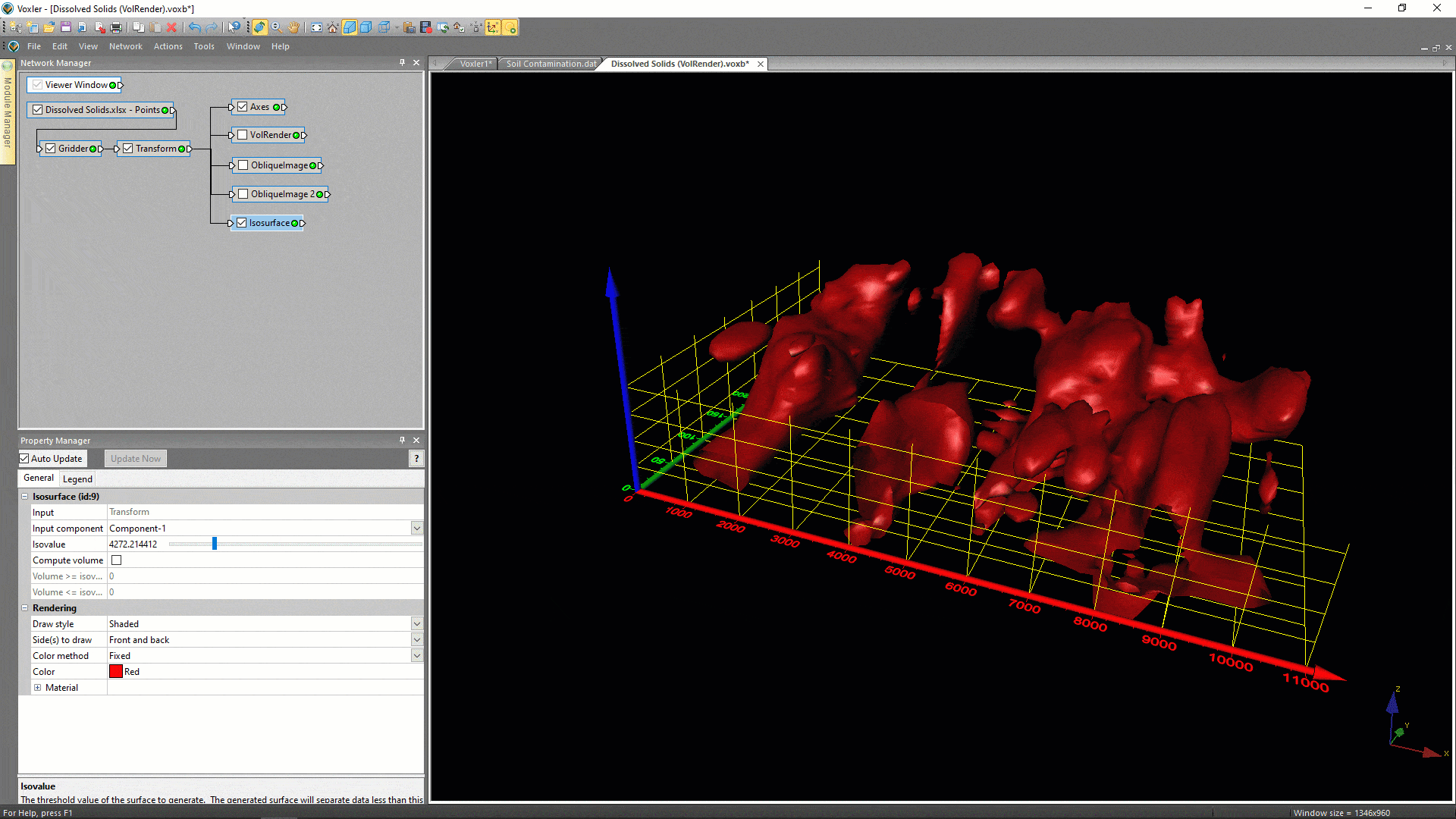Collapse the Rendering section
This screenshot has height=819, width=1456.
point(24,608)
